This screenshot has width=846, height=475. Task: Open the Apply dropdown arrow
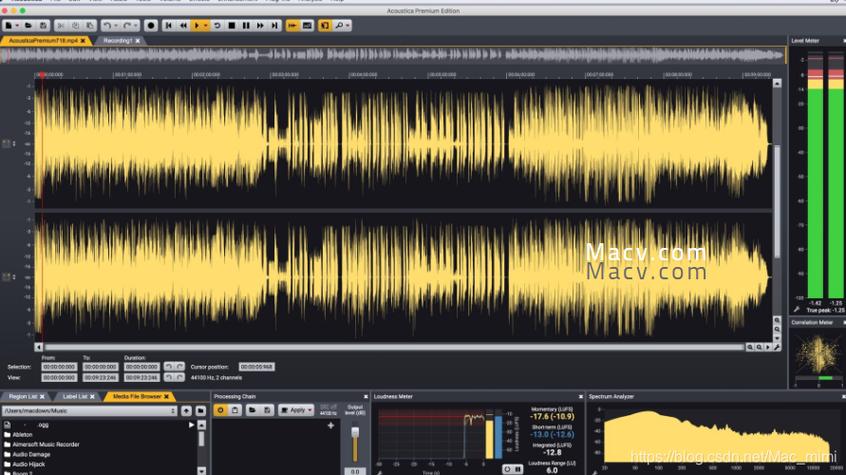(310, 410)
